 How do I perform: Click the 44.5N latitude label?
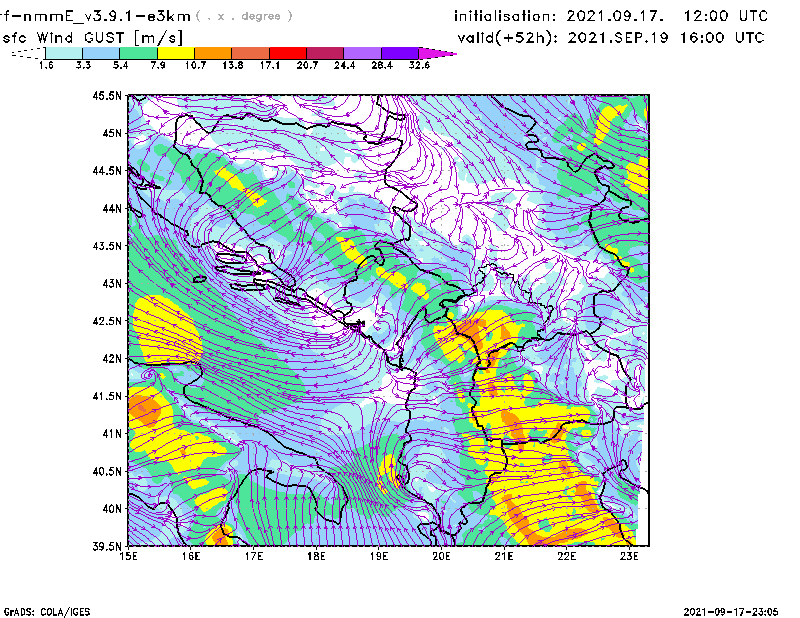107,171
